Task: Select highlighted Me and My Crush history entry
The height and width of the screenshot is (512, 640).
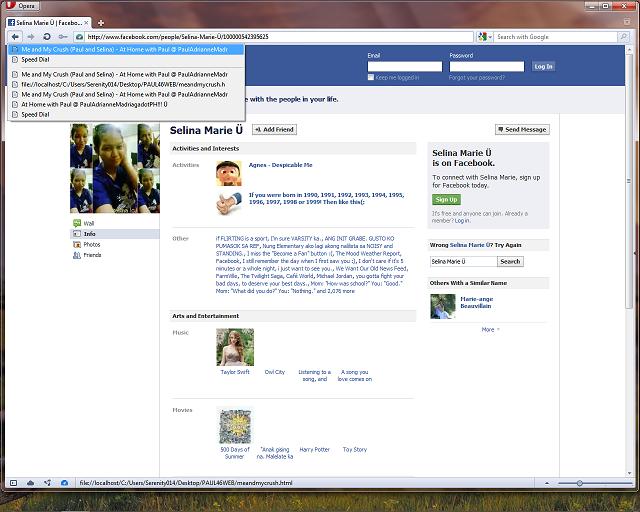Action: coord(126,49)
